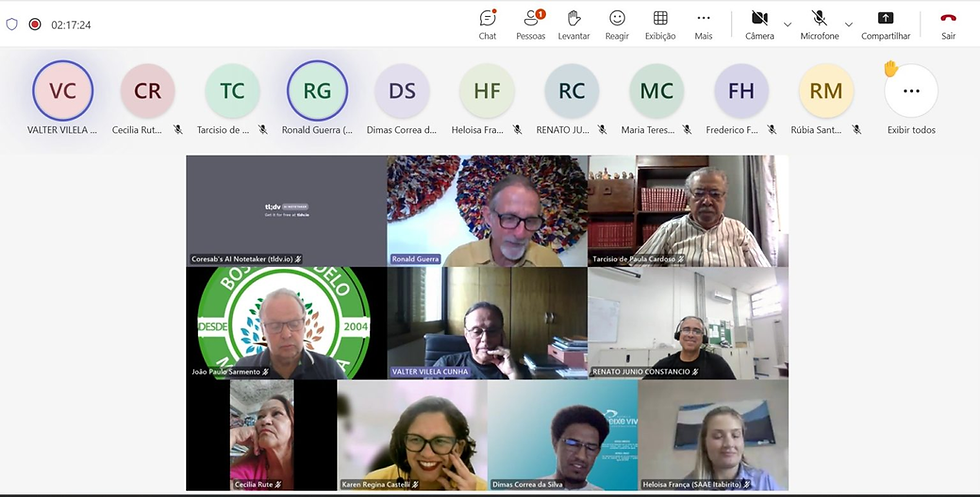Select the HF avatar of Heloisa
The height and width of the screenshot is (497, 980).
pyautogui.click(x=487, y=91)
